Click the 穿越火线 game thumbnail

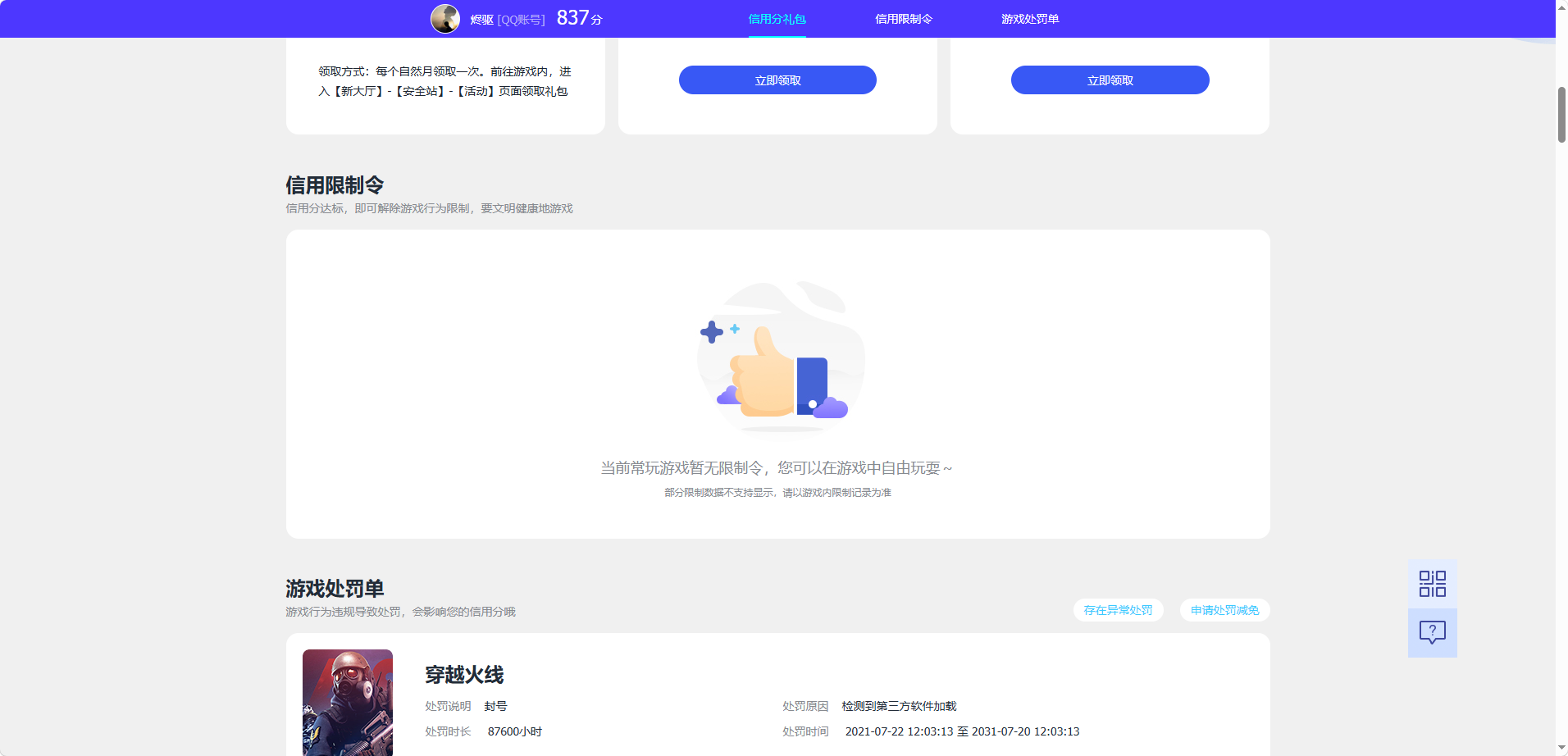(x=348, y=703)
